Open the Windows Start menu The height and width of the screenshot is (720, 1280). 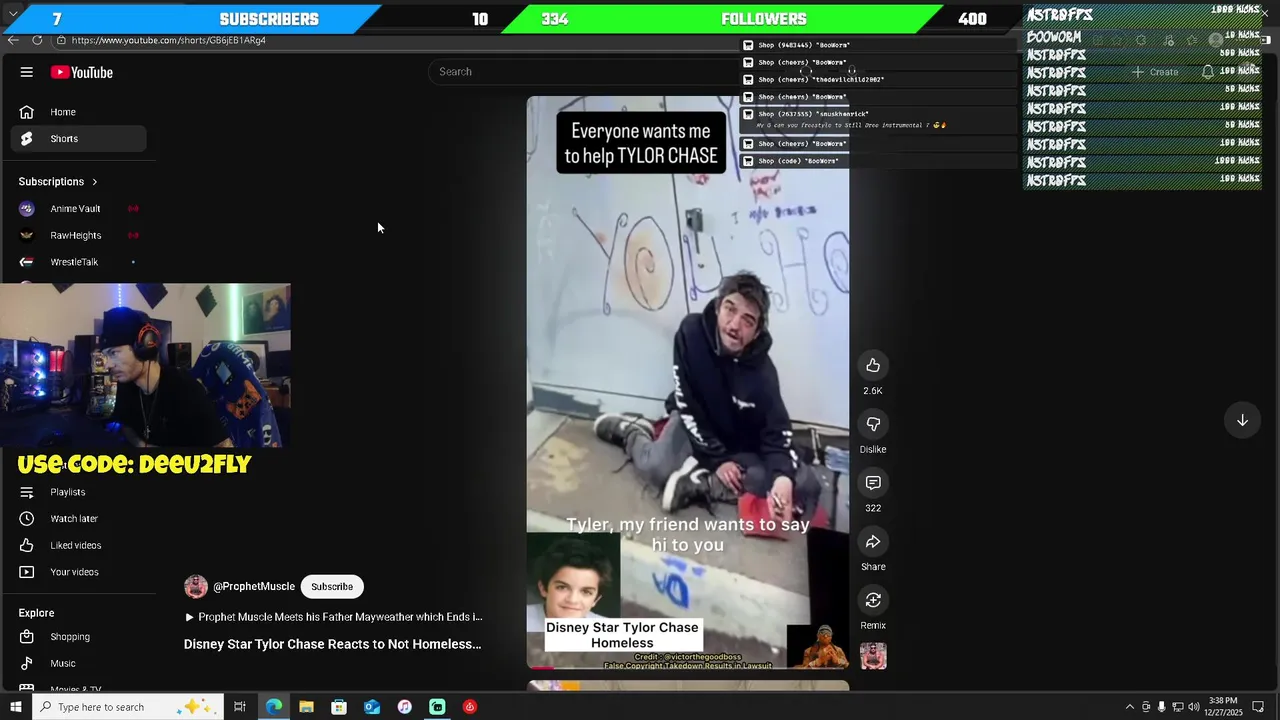point(15,707)
